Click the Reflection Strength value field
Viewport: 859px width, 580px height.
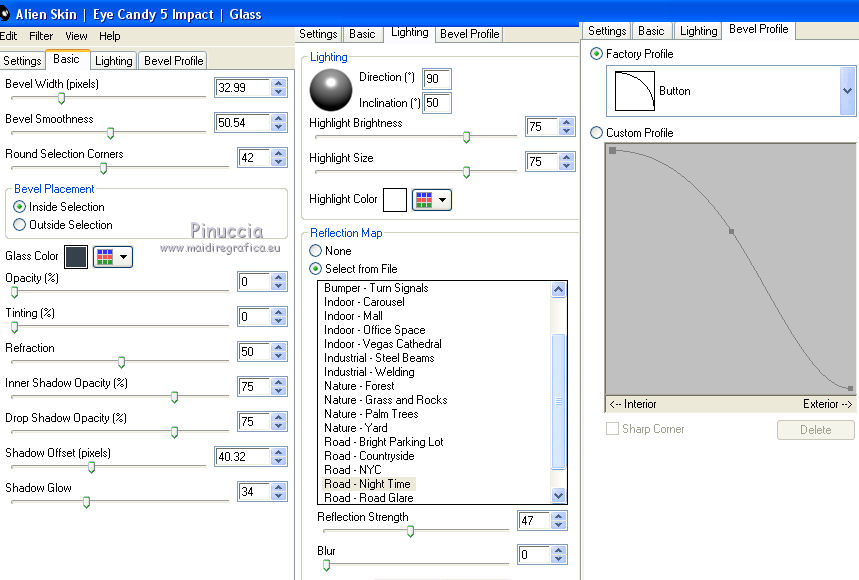(x=534, y=520)
